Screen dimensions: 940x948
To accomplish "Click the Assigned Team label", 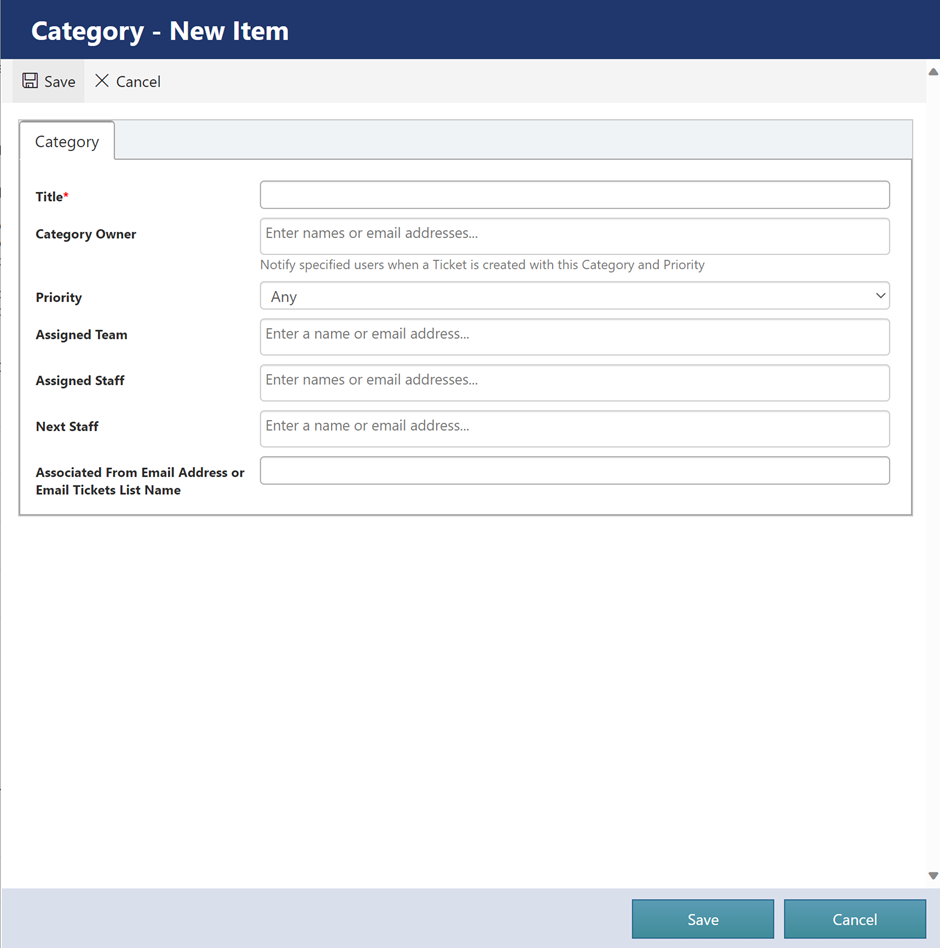I will point(82,335).
